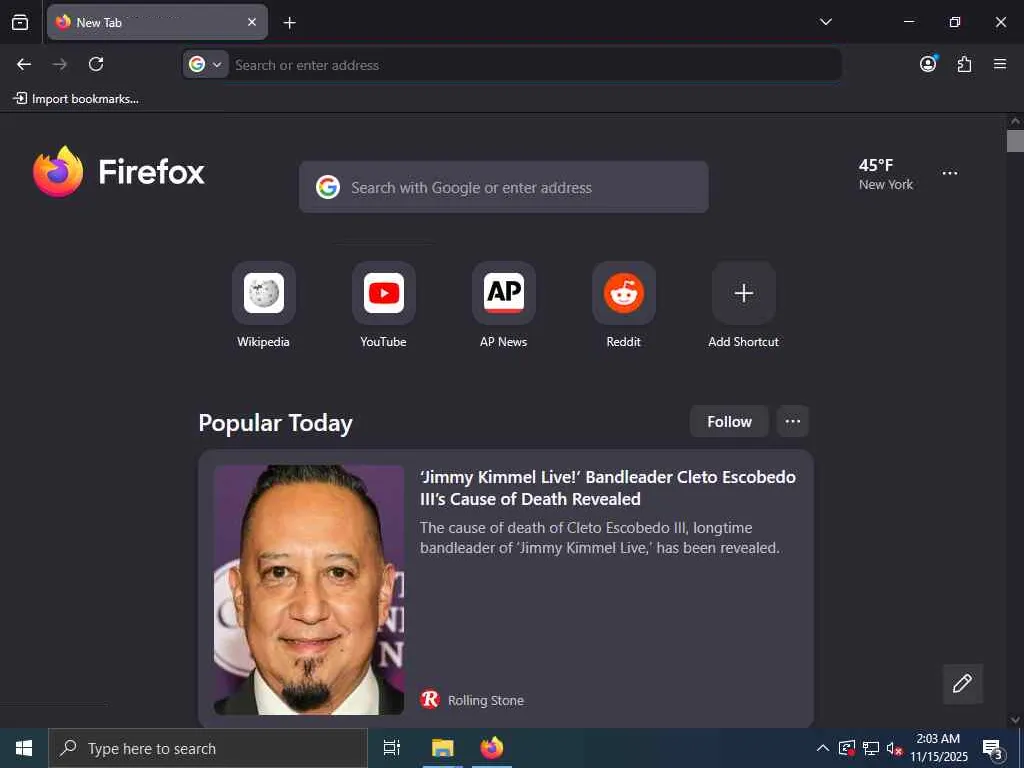Screen dimensions: 1024x768
Task: Open the AP News shortcut tile
Action: [x=504, y=293]
